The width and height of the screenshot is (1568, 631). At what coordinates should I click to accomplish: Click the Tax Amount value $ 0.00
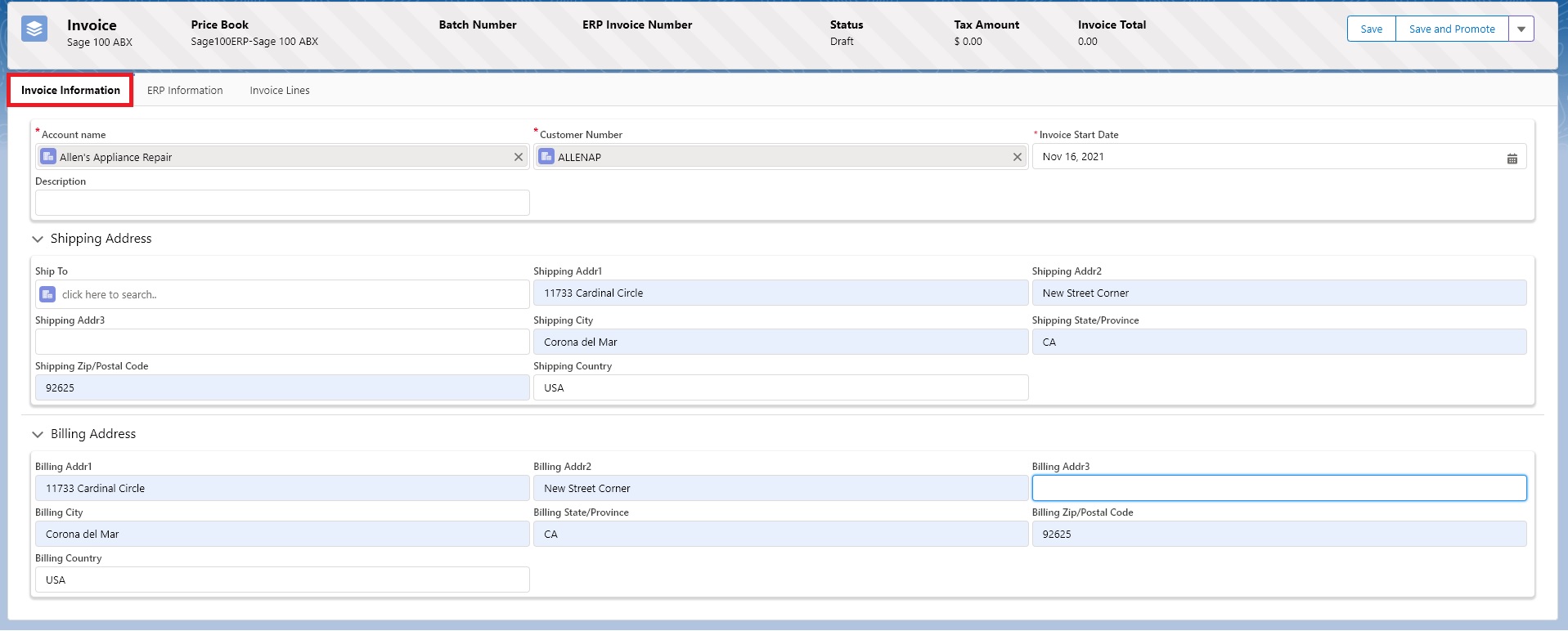[x=968, y=42]
